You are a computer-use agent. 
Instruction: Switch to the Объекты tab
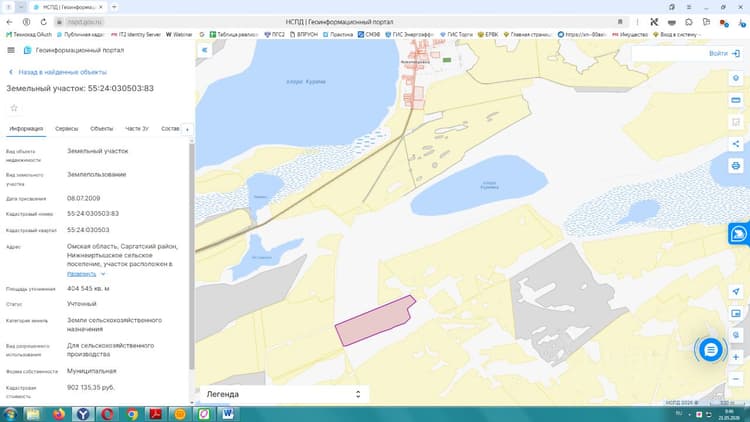point(101,129)
